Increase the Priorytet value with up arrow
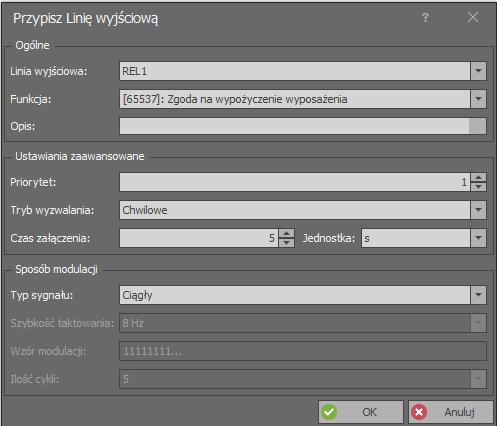The height and width of the screenshot is (426, 497). pos(478,177)
